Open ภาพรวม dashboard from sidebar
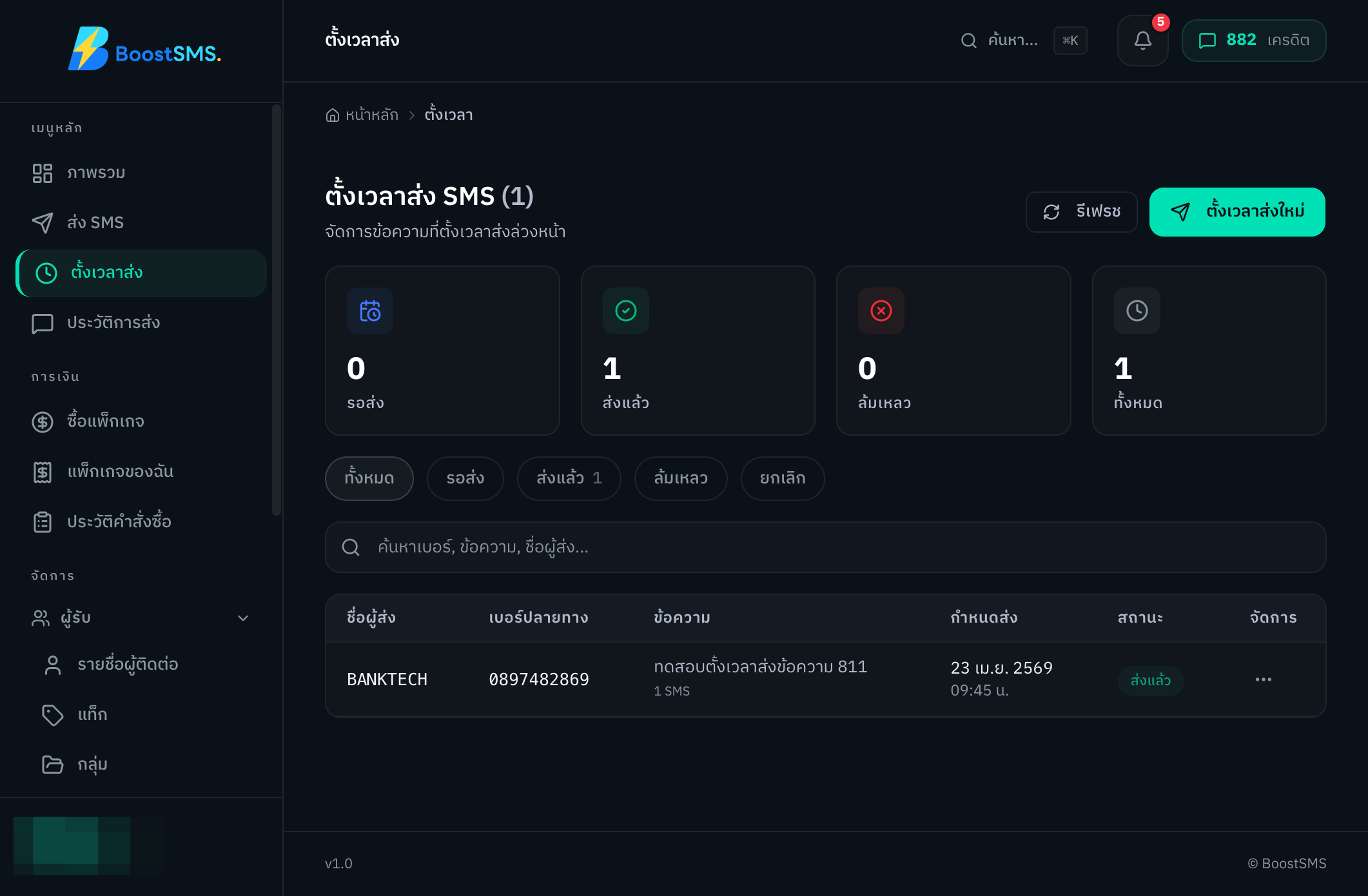 141,173
